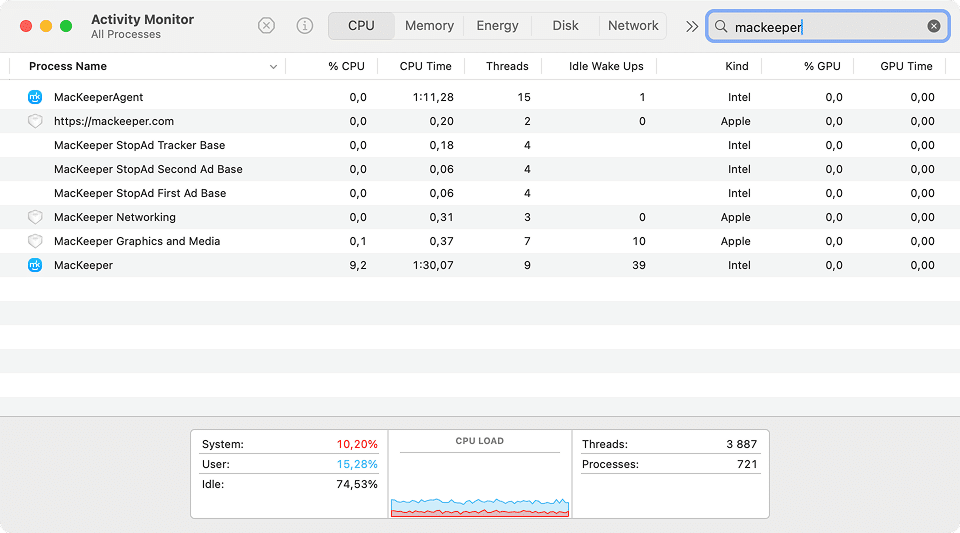Click the Threads total 3 887
Viewport: 960px width, 533px height.
[x=741, y=444]
